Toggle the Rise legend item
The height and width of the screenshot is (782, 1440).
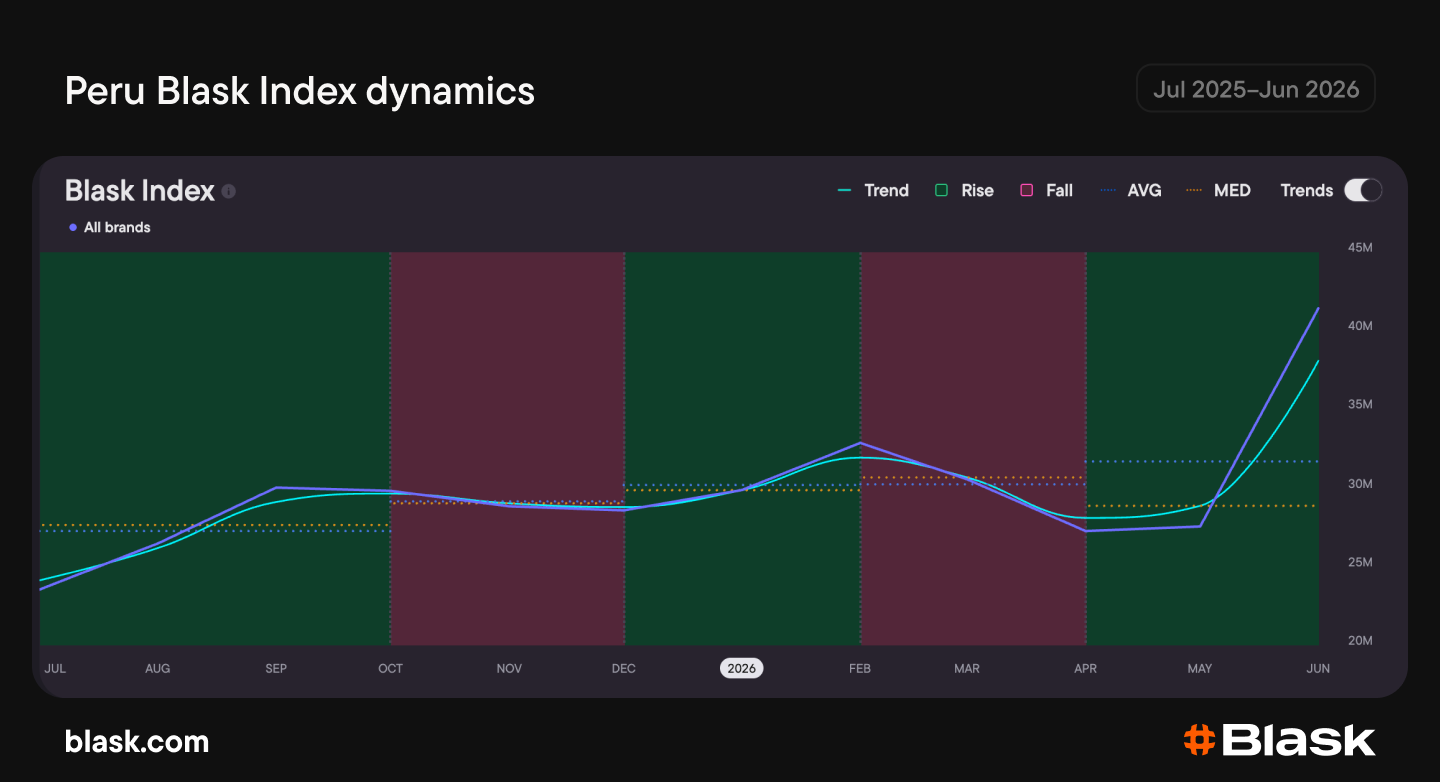[x=964, y=190]
